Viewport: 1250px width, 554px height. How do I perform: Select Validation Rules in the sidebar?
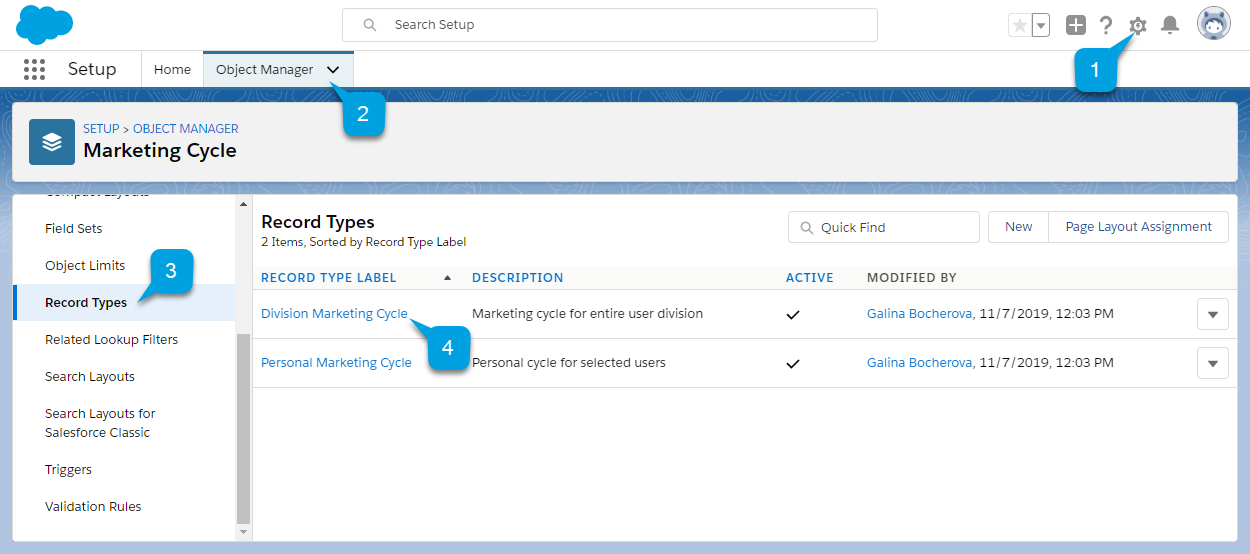tap(93, 507)
